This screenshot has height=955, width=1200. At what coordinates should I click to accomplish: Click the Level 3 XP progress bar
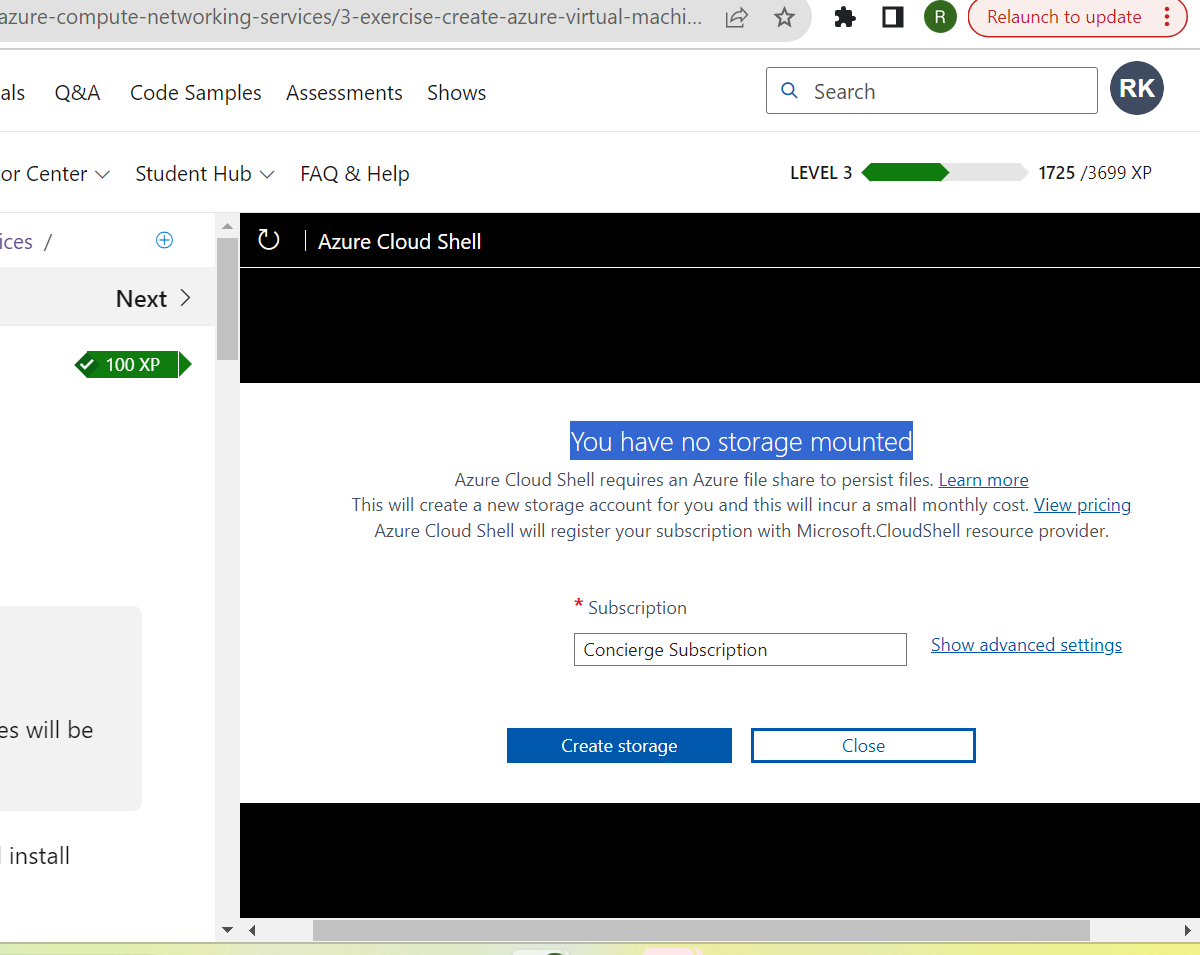944,172
